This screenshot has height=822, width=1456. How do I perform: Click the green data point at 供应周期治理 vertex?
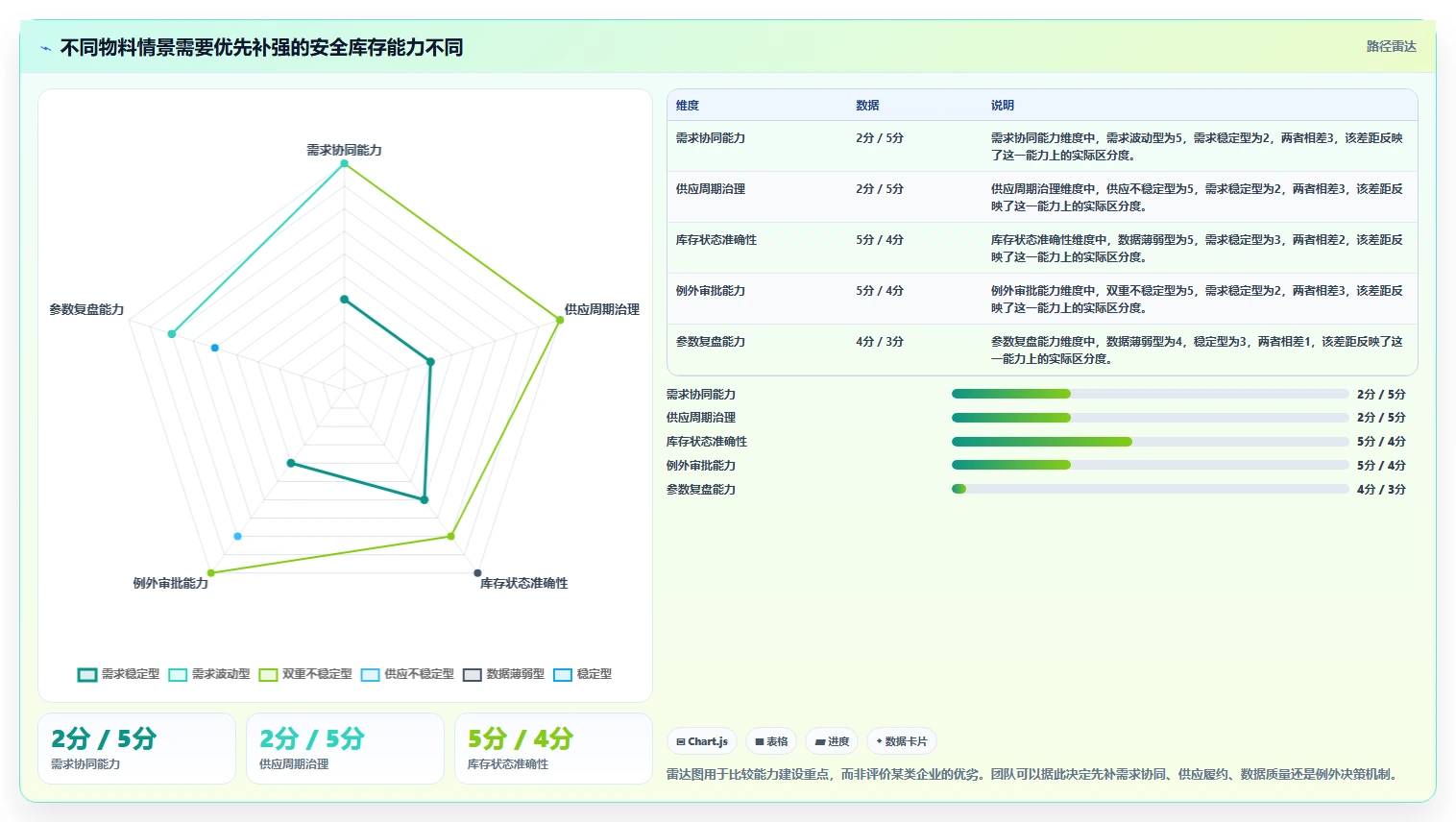560,320
